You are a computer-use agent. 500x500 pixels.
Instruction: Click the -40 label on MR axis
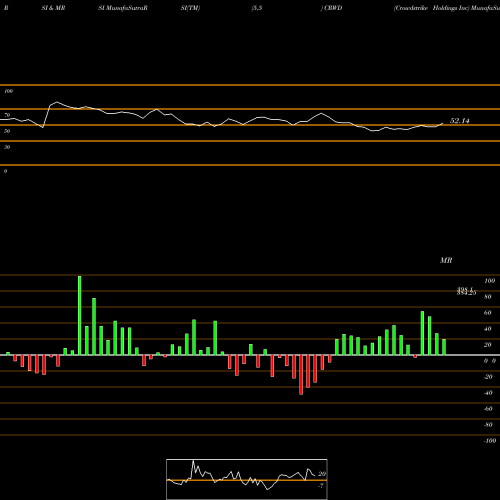coord(488,393)
